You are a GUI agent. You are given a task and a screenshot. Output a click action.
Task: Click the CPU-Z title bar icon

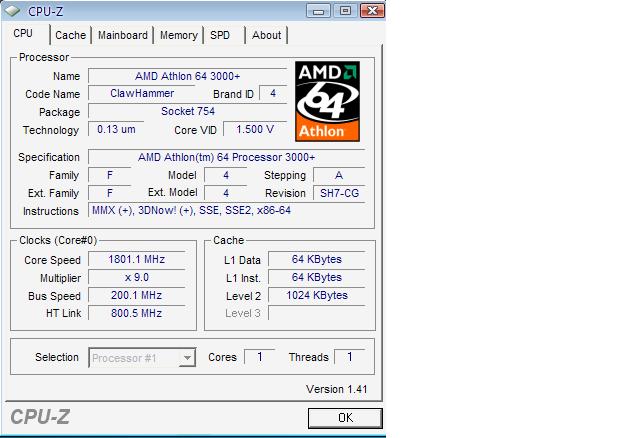pos(12,11)
